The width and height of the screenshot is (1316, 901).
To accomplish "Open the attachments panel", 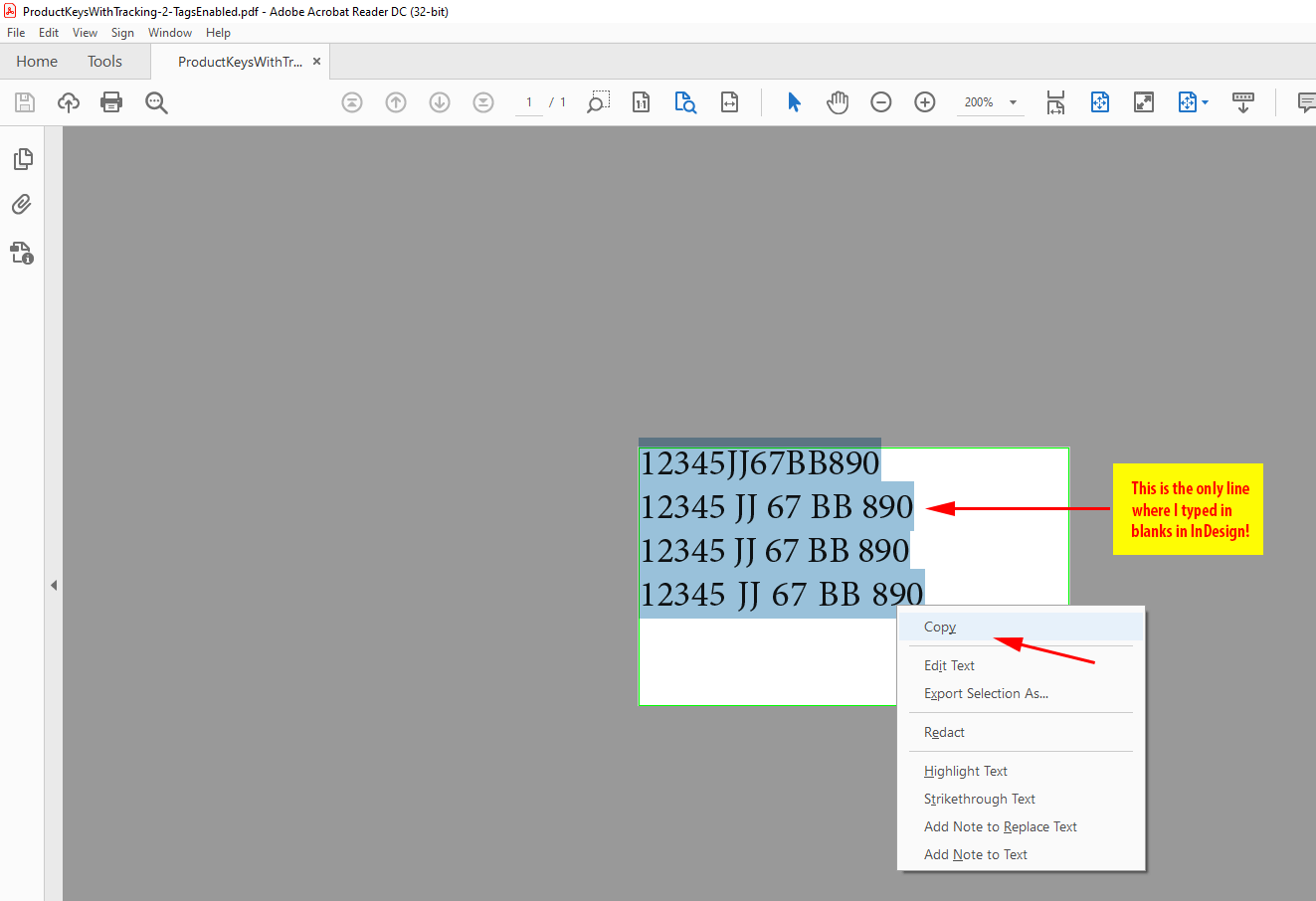I will click(x=23, y=204).
